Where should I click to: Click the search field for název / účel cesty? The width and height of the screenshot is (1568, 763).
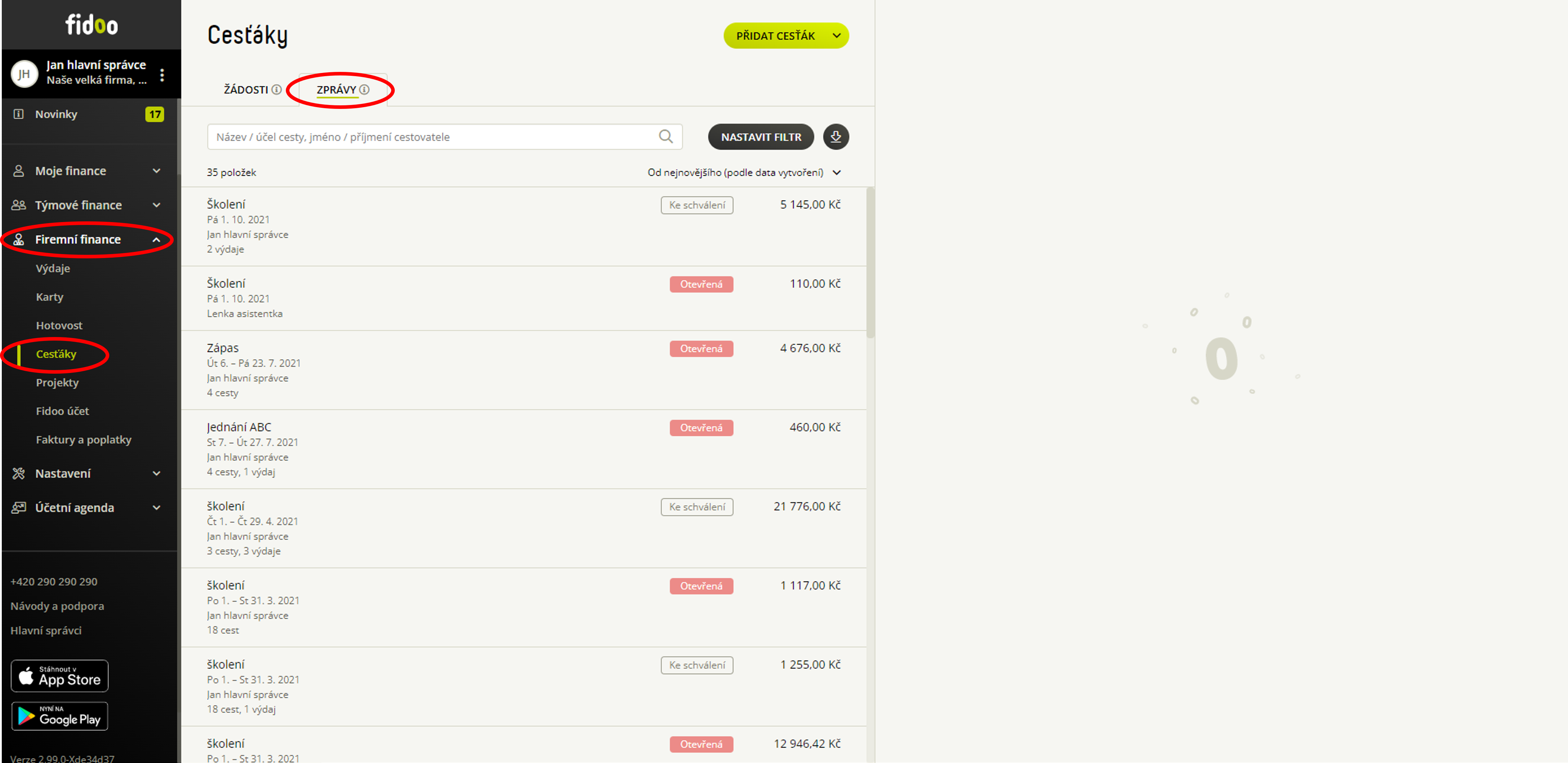click(444, 137)
